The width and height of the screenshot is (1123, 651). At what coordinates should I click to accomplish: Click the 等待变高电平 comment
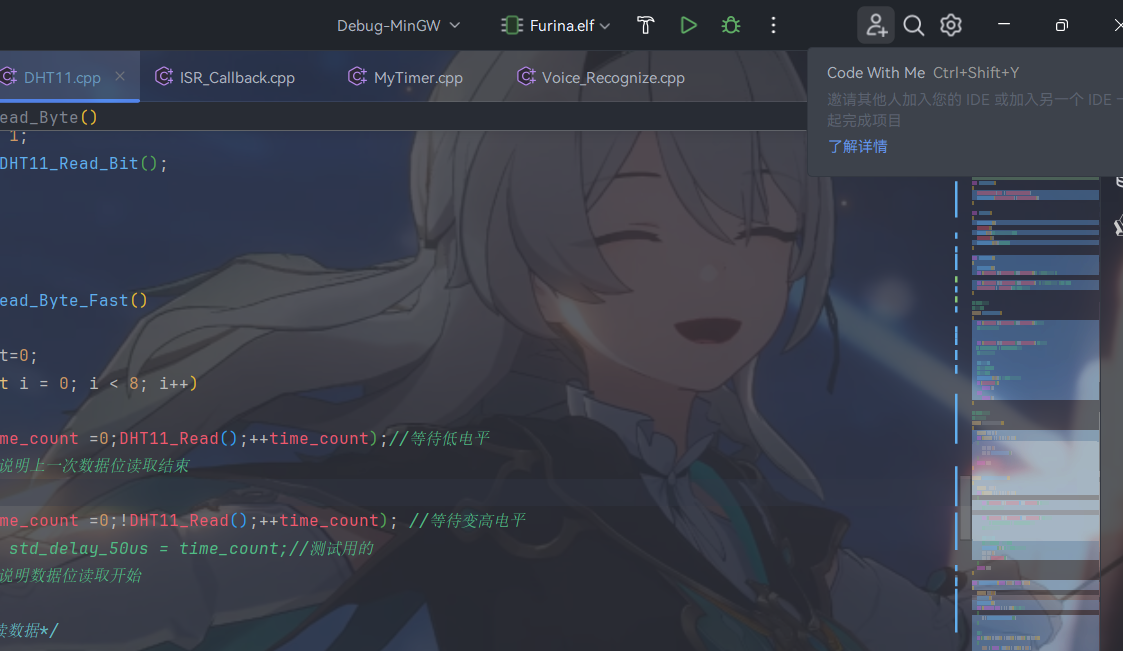click(467, 521)
